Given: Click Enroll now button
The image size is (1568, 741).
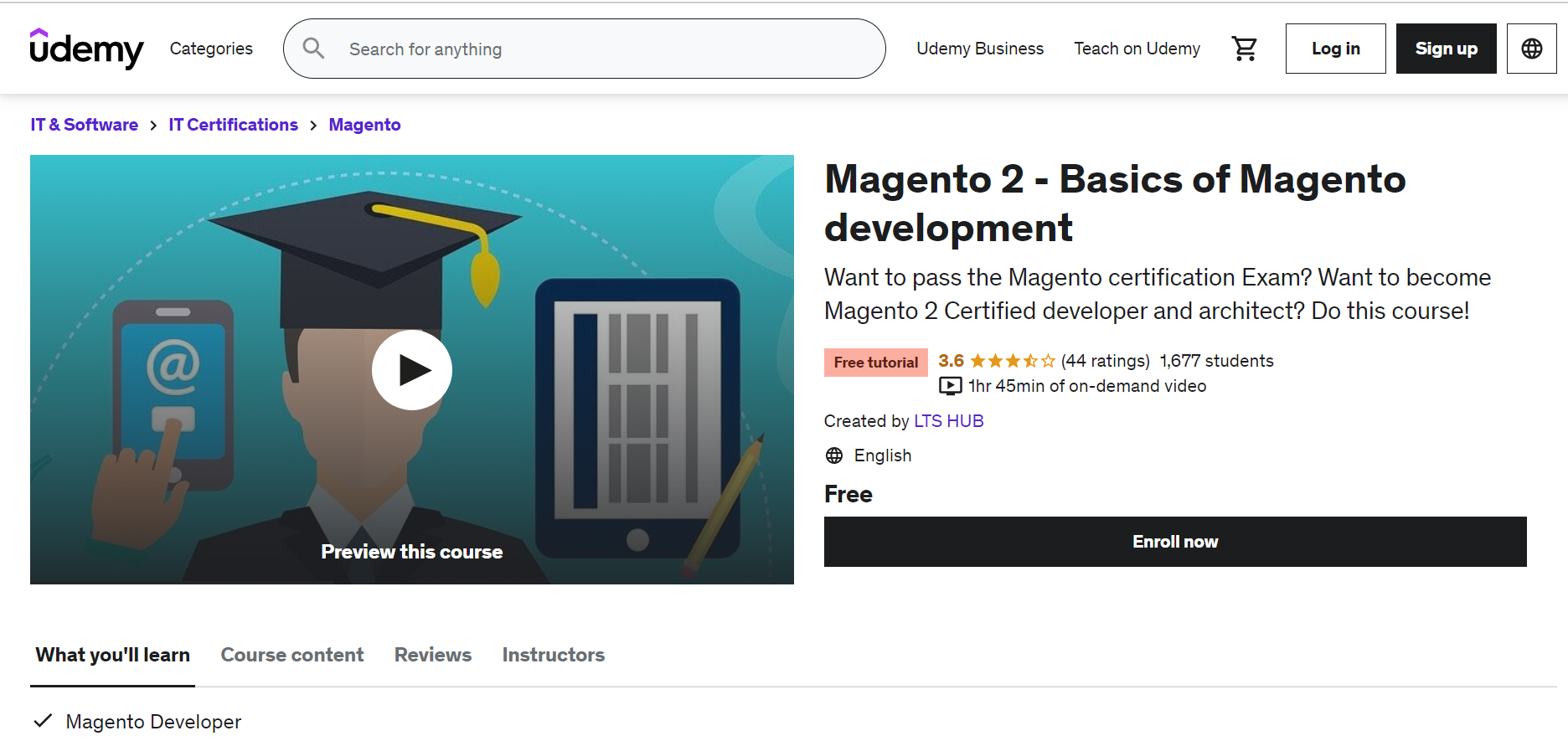Looking at the screenshot, I should pos(1175,542).
